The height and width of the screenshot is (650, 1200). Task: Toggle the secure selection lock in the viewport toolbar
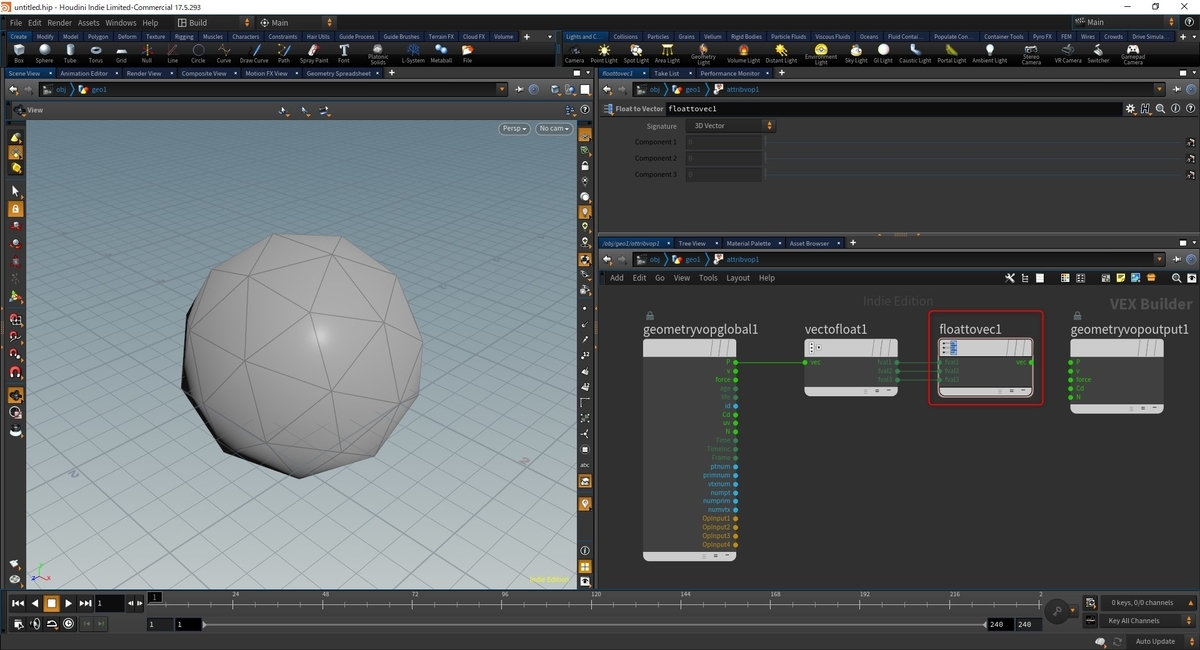point(15,207)
